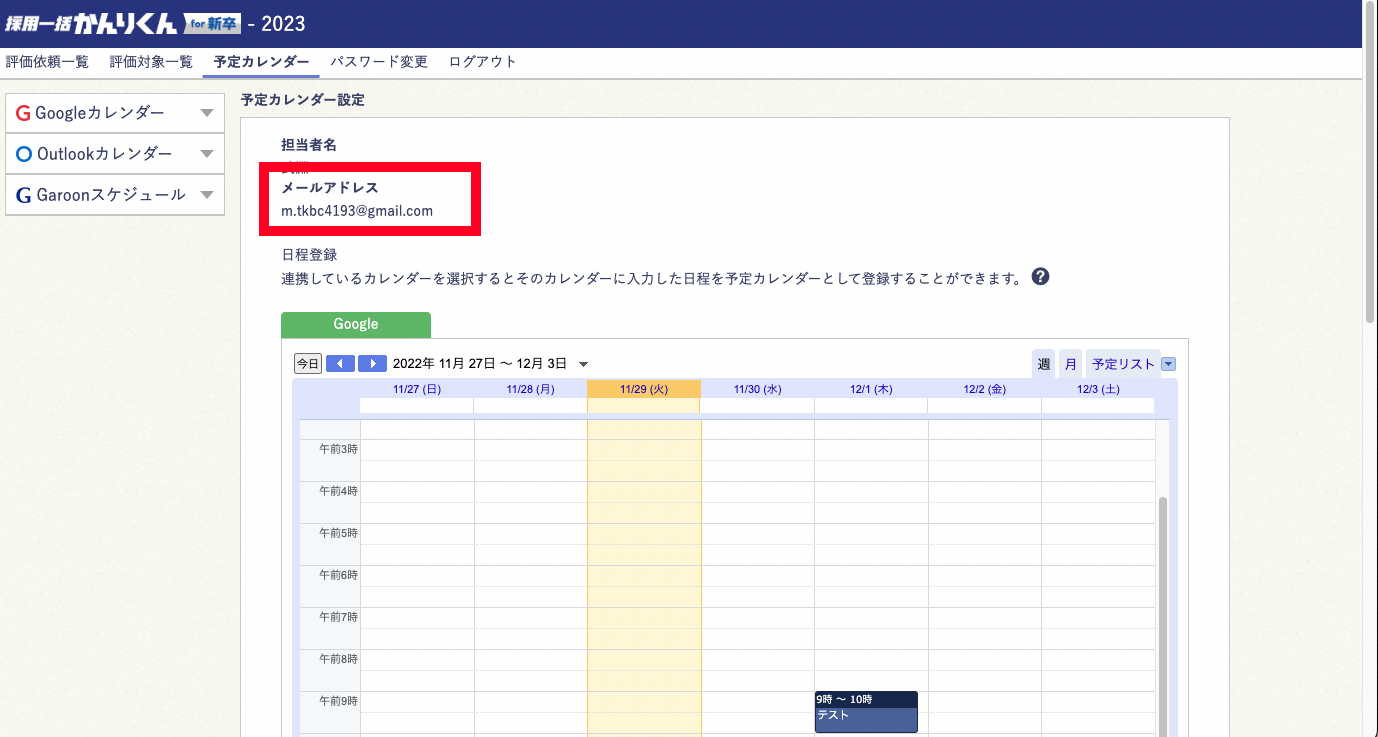
Task: Open the date range dropdown arrow
Action: [584, 364]
